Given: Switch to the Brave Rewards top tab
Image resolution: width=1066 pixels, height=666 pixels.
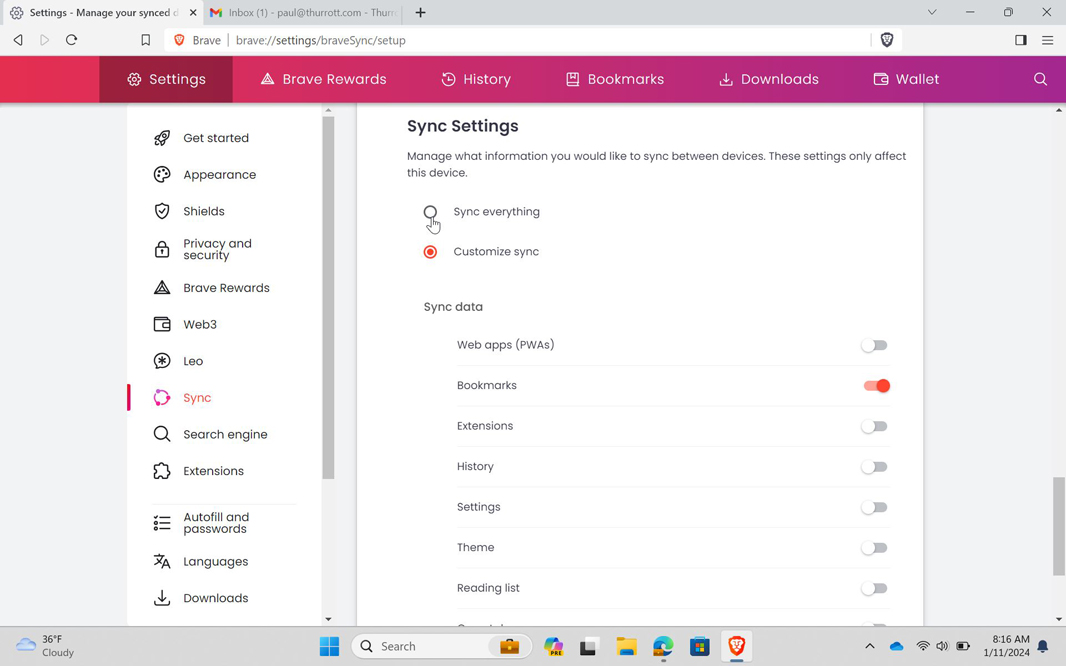Looking at the screenshot, I should click(323, 79).
